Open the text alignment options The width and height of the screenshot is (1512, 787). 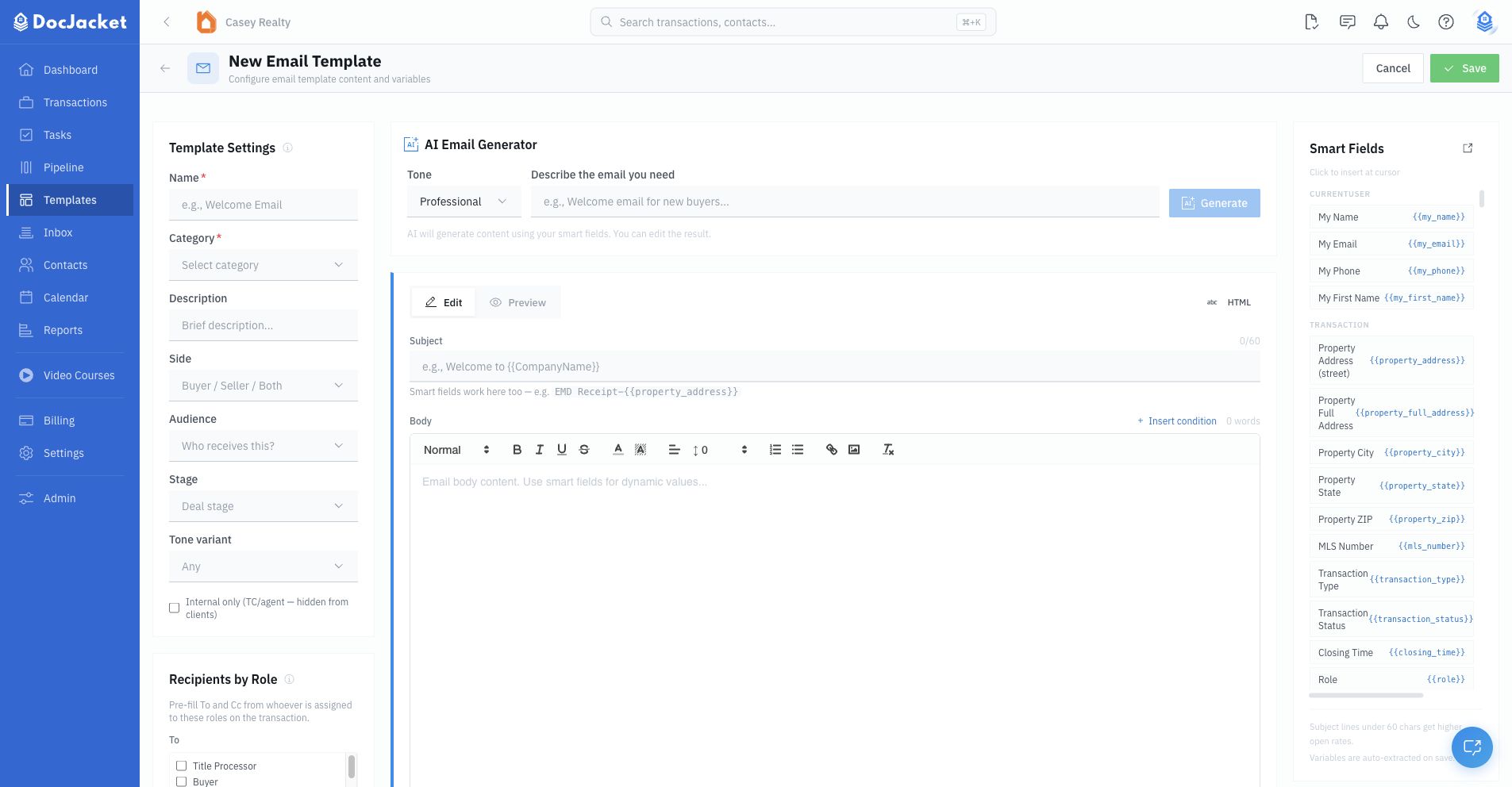pos(674,450)
